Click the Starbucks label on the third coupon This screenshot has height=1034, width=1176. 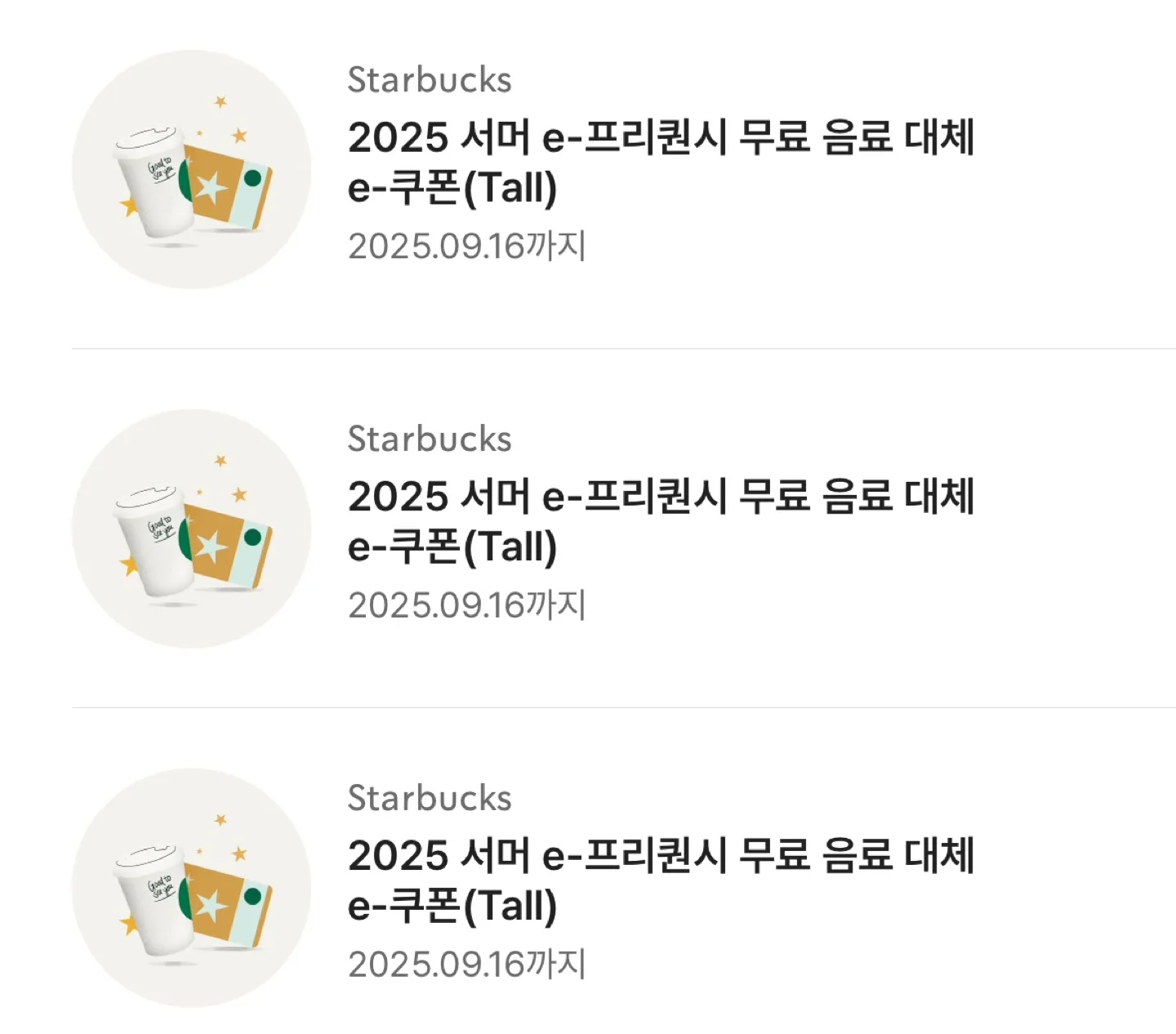click(x=430, y=799)
